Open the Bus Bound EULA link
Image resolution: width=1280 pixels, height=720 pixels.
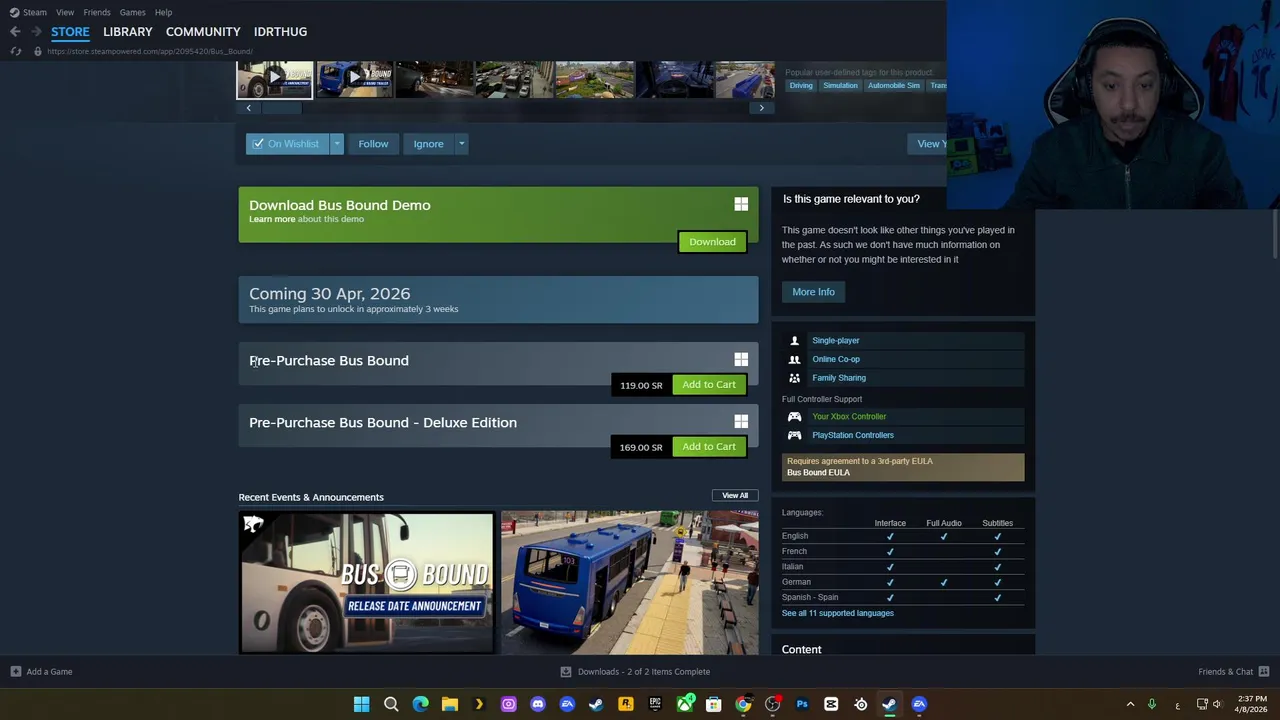(x=818, y=473)
